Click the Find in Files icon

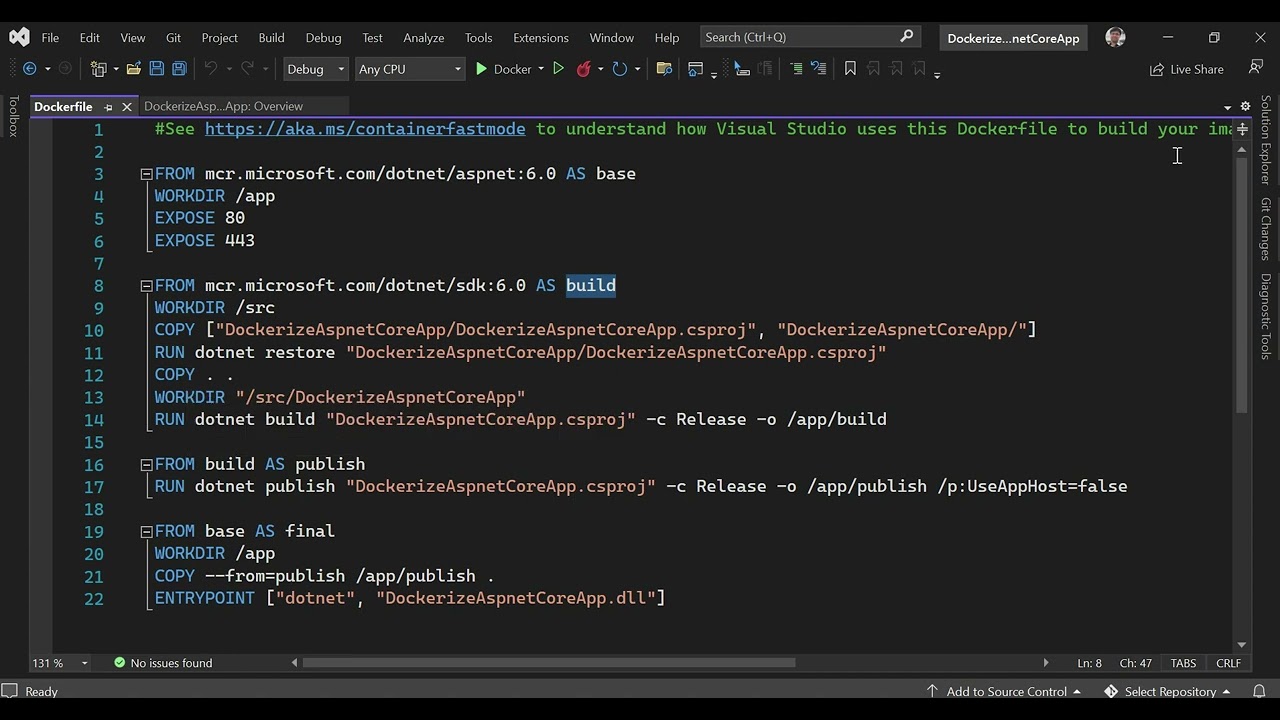[x=664, y=69]
